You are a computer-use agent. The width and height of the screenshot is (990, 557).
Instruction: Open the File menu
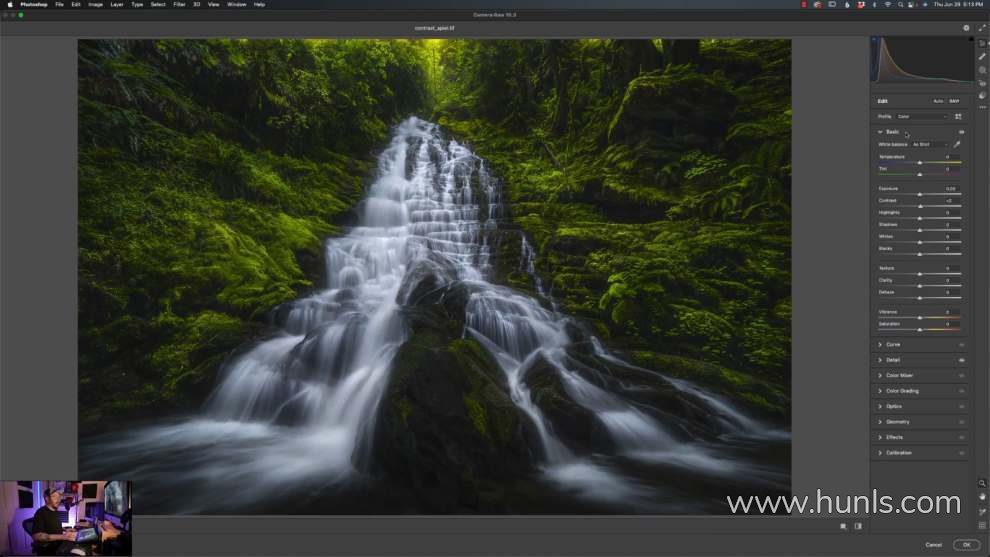59,4
